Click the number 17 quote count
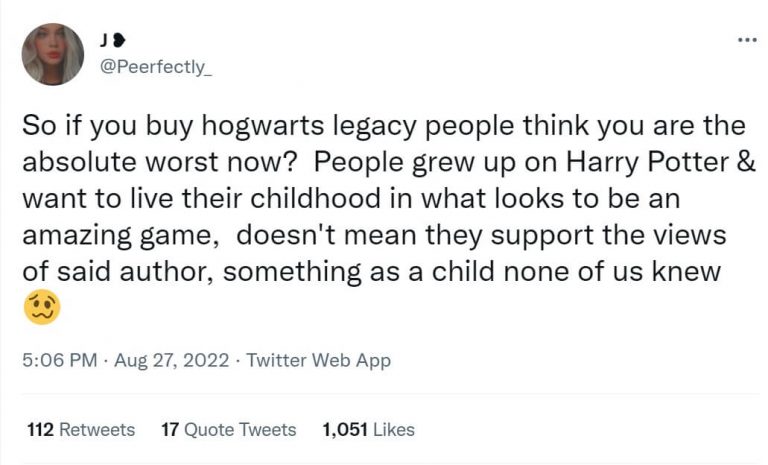 pos(170,430)
